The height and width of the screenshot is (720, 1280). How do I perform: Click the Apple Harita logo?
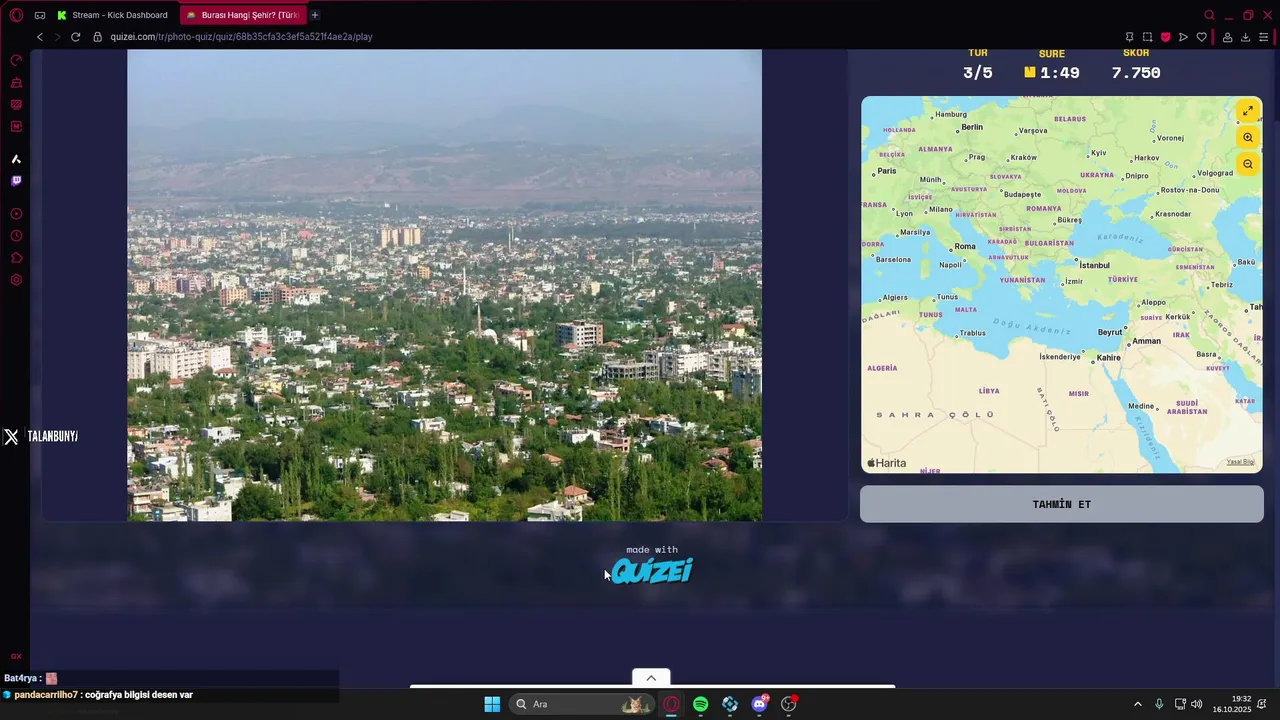886,463
